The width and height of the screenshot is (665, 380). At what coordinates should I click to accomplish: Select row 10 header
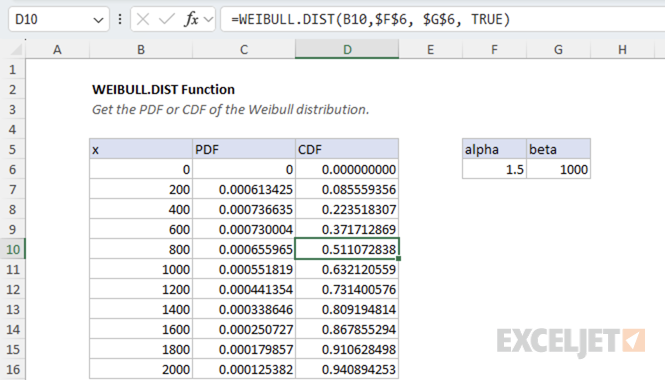coord(13,249)
